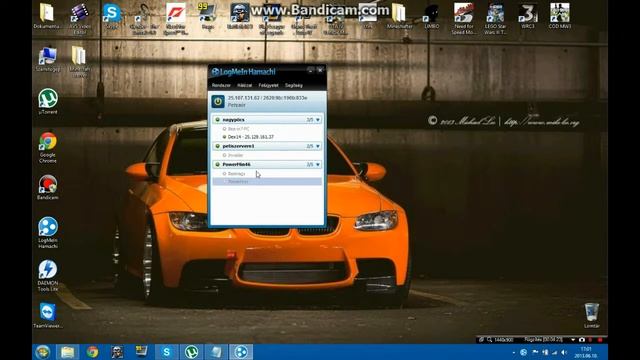Open the Hálózat menu in Hamachi

(244, 85)
